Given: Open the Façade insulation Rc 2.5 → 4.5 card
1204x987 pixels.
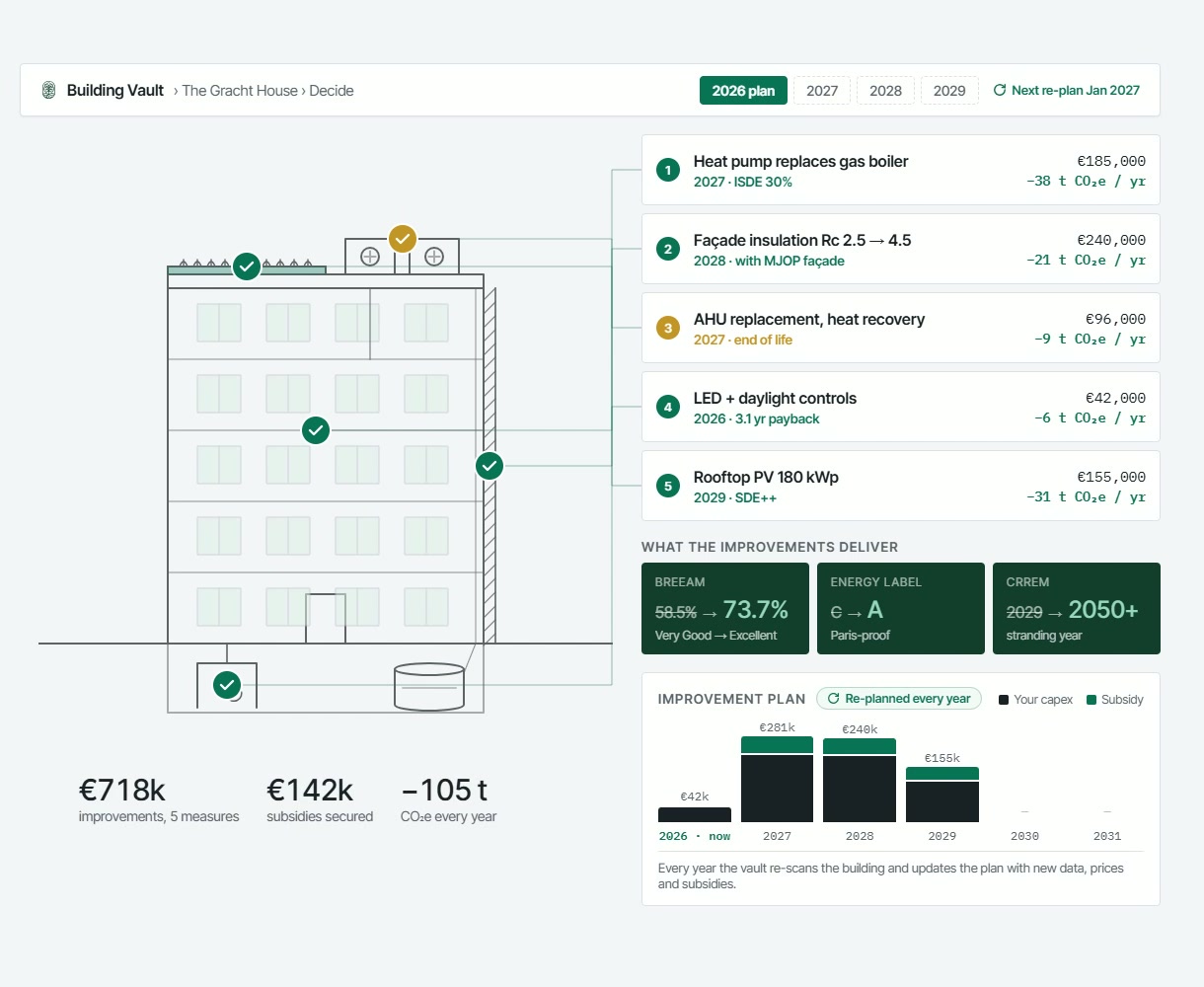Looking at the screenshot, I should 901,249.
